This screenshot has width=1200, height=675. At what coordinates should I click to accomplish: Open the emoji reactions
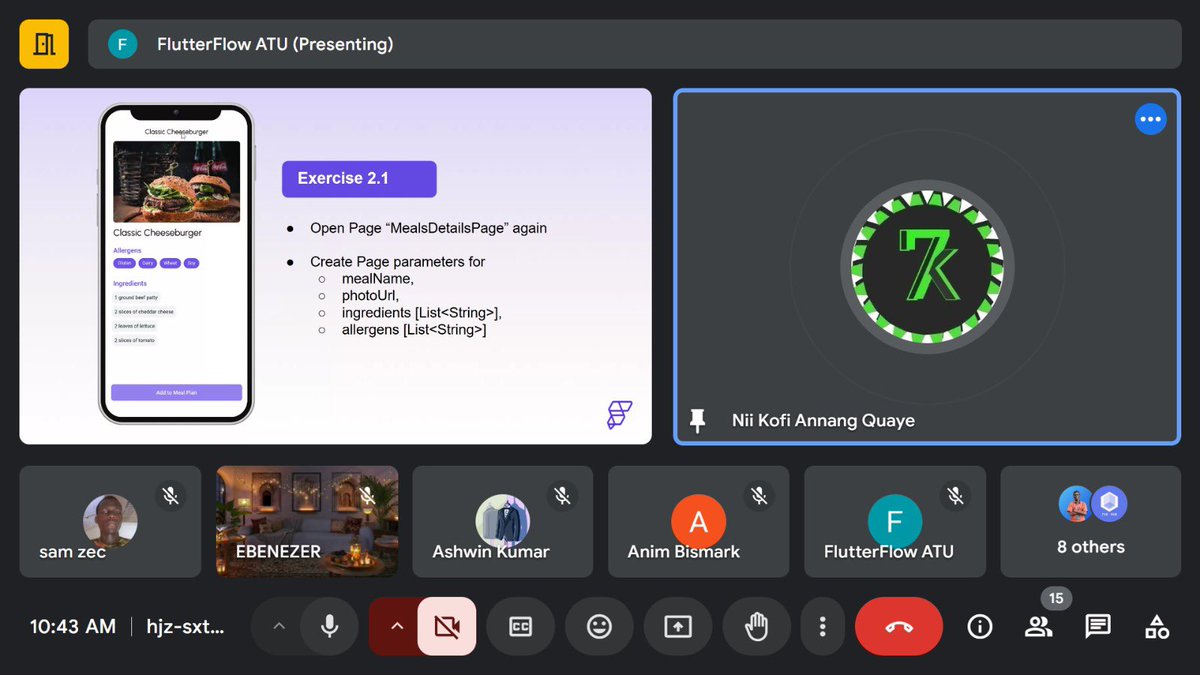[599, 626]
